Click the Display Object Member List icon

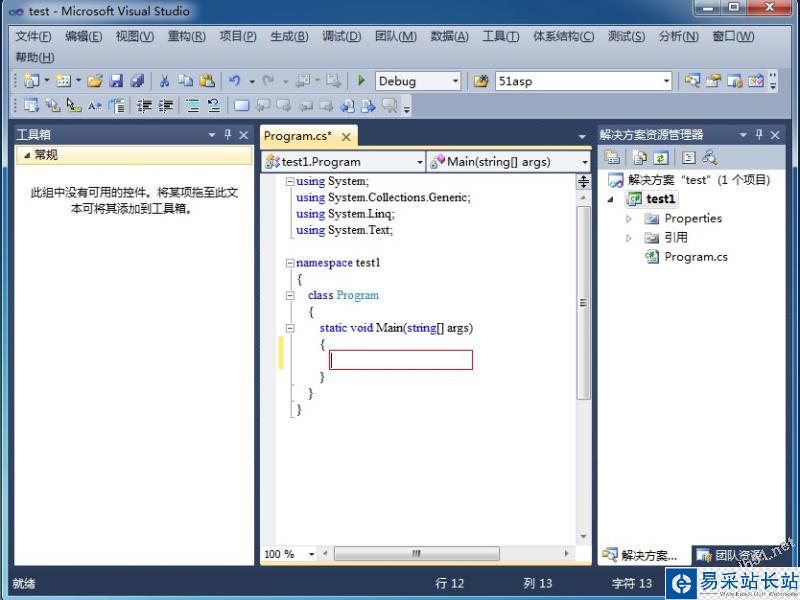[x=32, y=106]
